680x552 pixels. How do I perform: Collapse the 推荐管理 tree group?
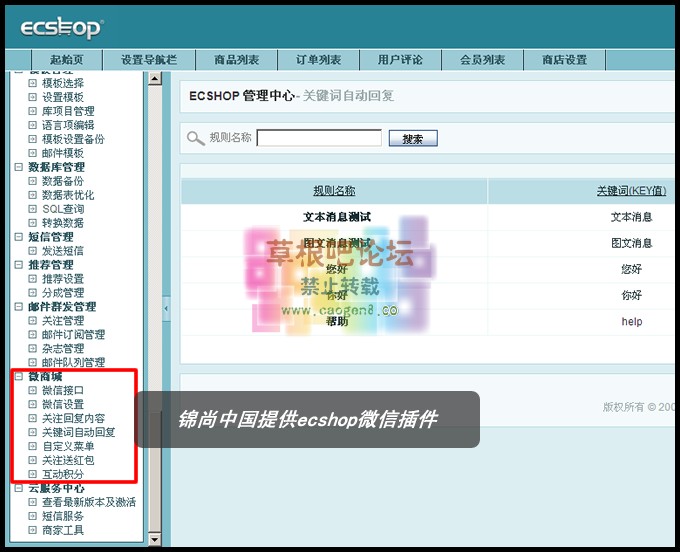pyautogui.click(x=19, y=265)
